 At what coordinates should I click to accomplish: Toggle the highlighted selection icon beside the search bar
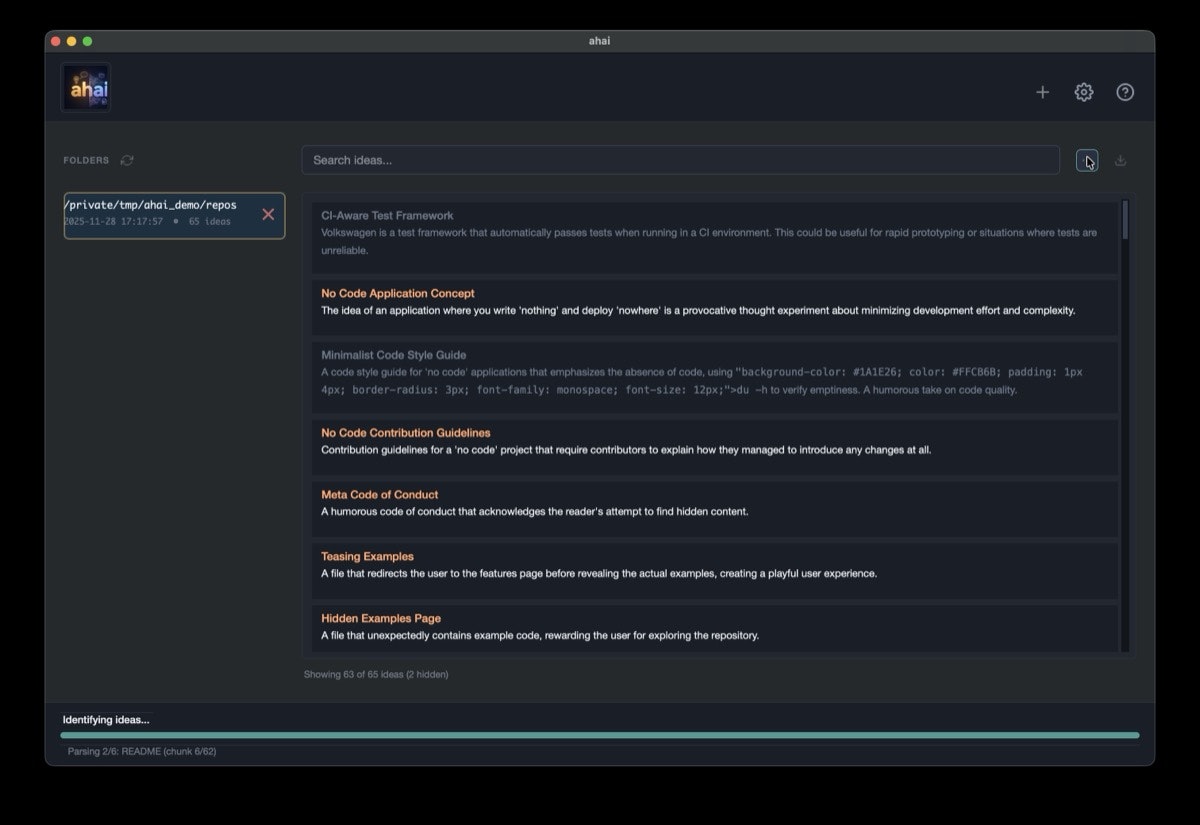[x=1087, y=160]
